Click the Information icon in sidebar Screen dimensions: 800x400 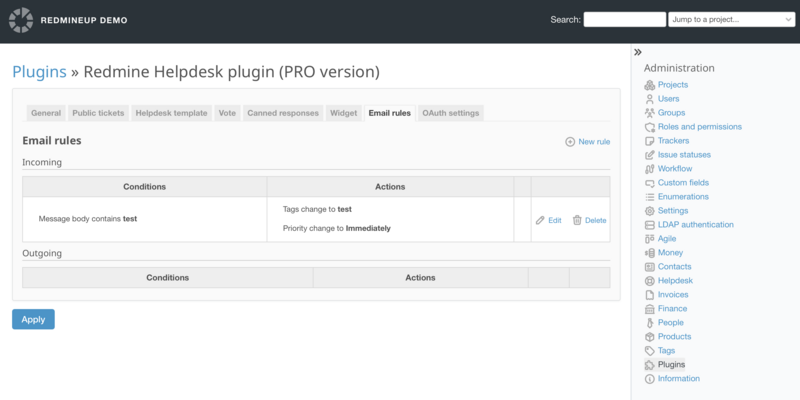click(650, 379)
